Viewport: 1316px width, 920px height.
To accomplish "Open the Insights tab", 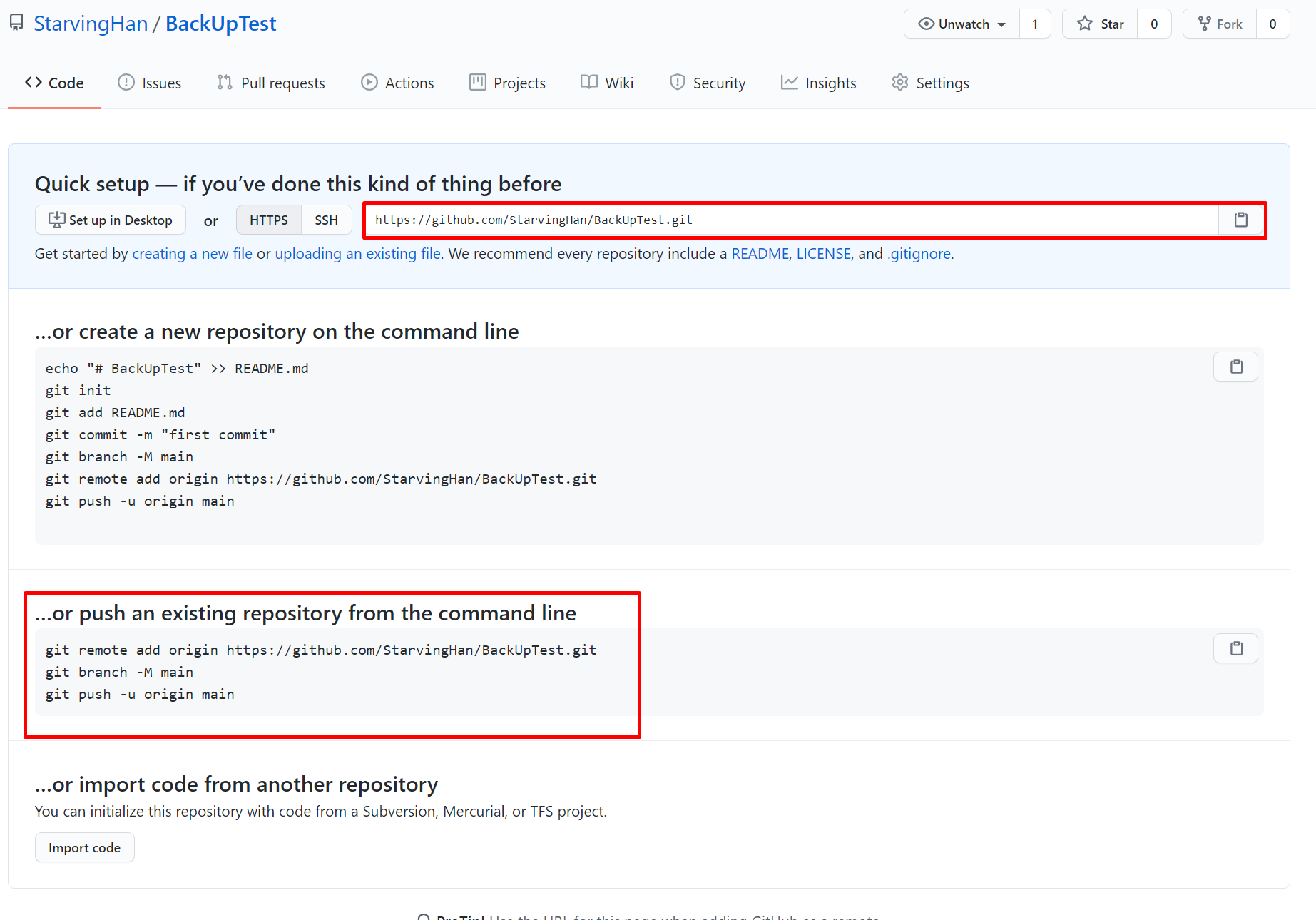I will click(818, 83).
